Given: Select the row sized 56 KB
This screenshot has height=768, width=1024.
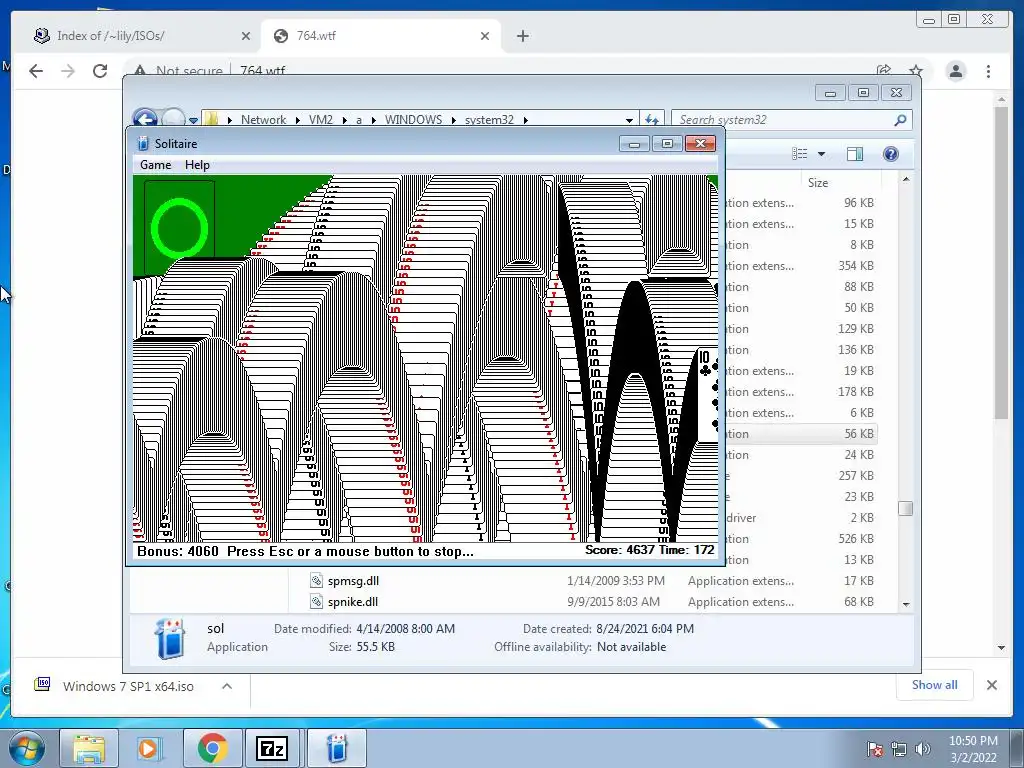Looking at the screenshot, I should (x=801, y=434).
